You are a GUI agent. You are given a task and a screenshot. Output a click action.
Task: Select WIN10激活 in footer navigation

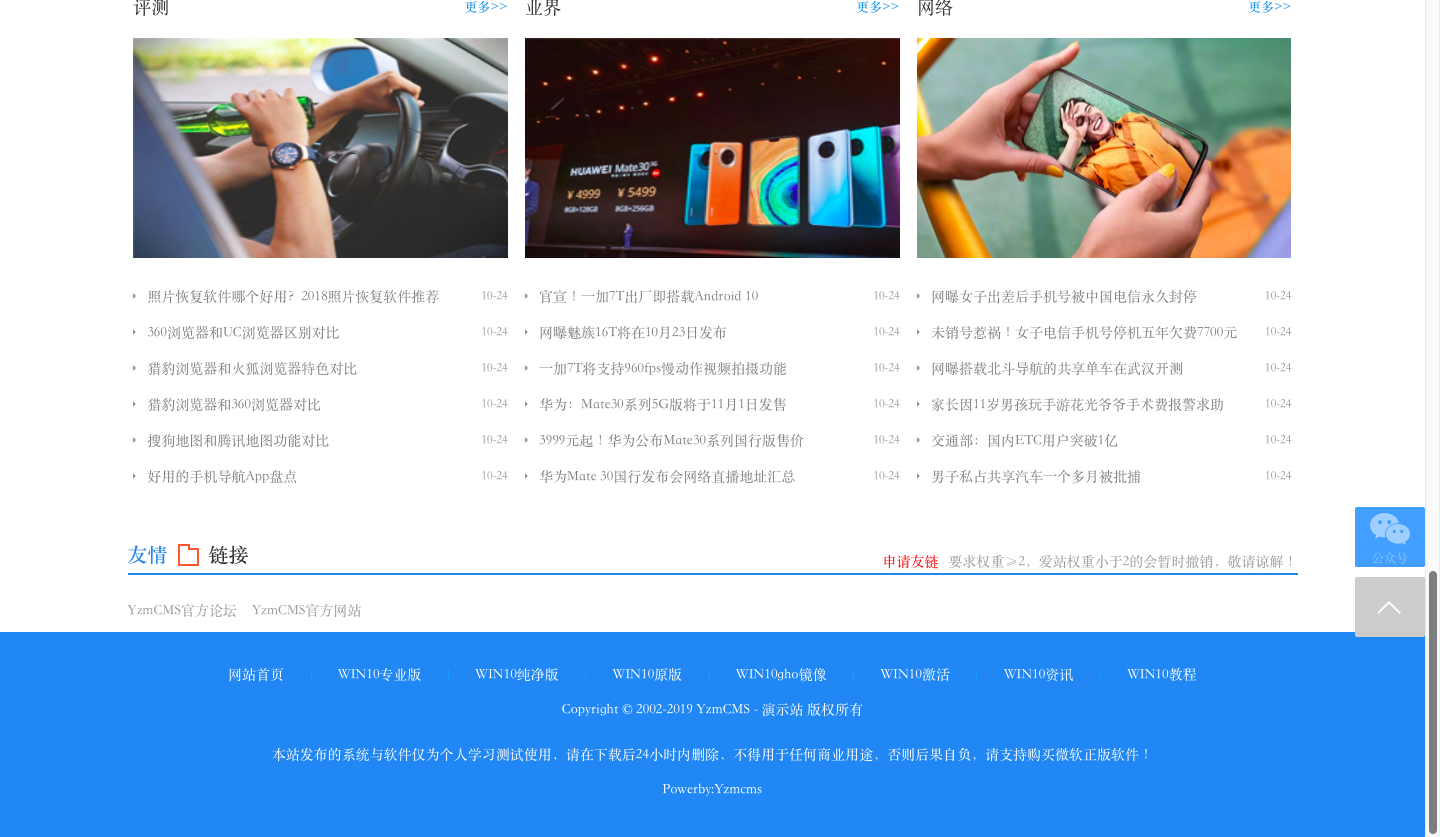915,675
